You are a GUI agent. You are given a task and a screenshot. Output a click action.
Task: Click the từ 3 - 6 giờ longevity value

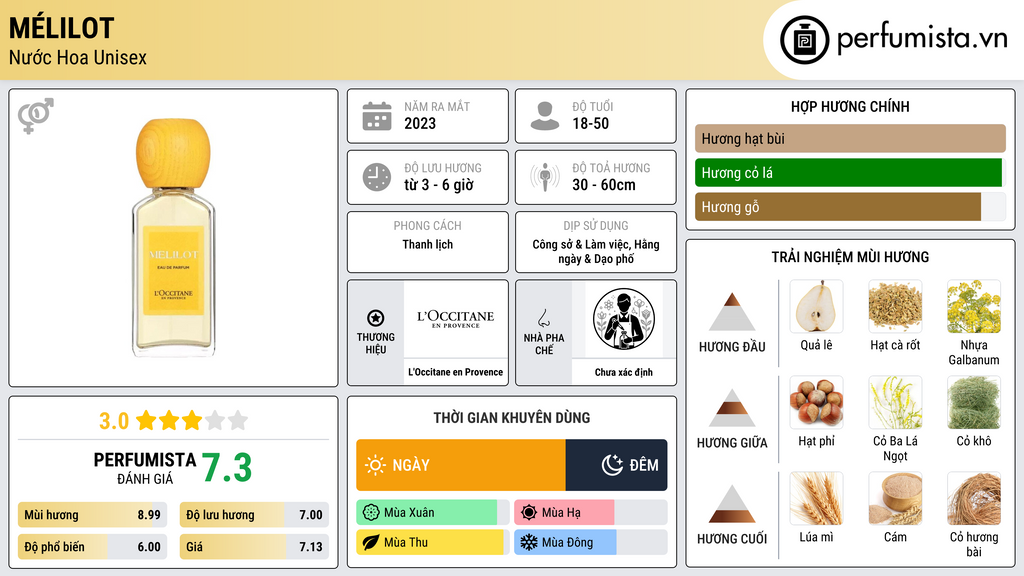coord(439,185)
